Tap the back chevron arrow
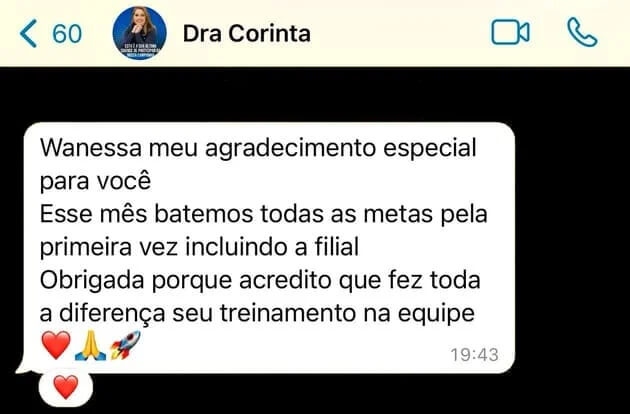630x414 pixels. coord(28,33)
